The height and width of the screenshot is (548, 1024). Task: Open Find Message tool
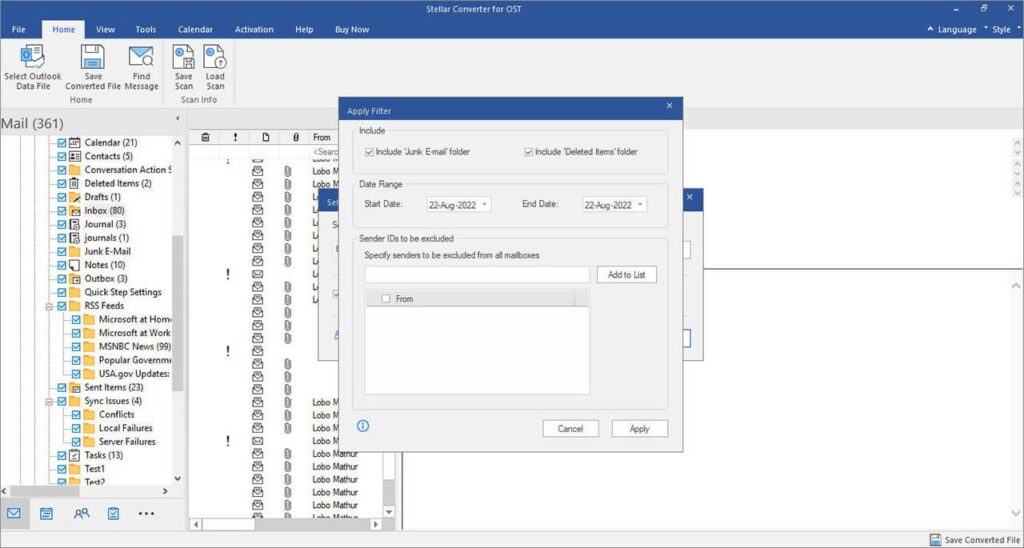click(141, 57)
